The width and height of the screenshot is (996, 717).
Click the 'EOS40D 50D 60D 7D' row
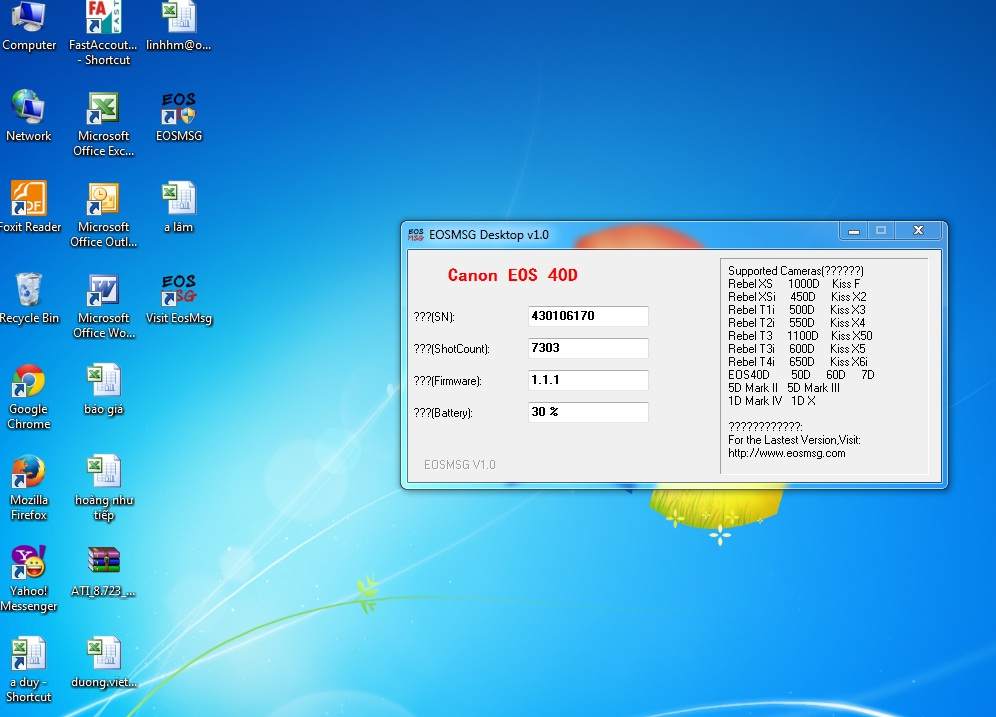[801, 375]
